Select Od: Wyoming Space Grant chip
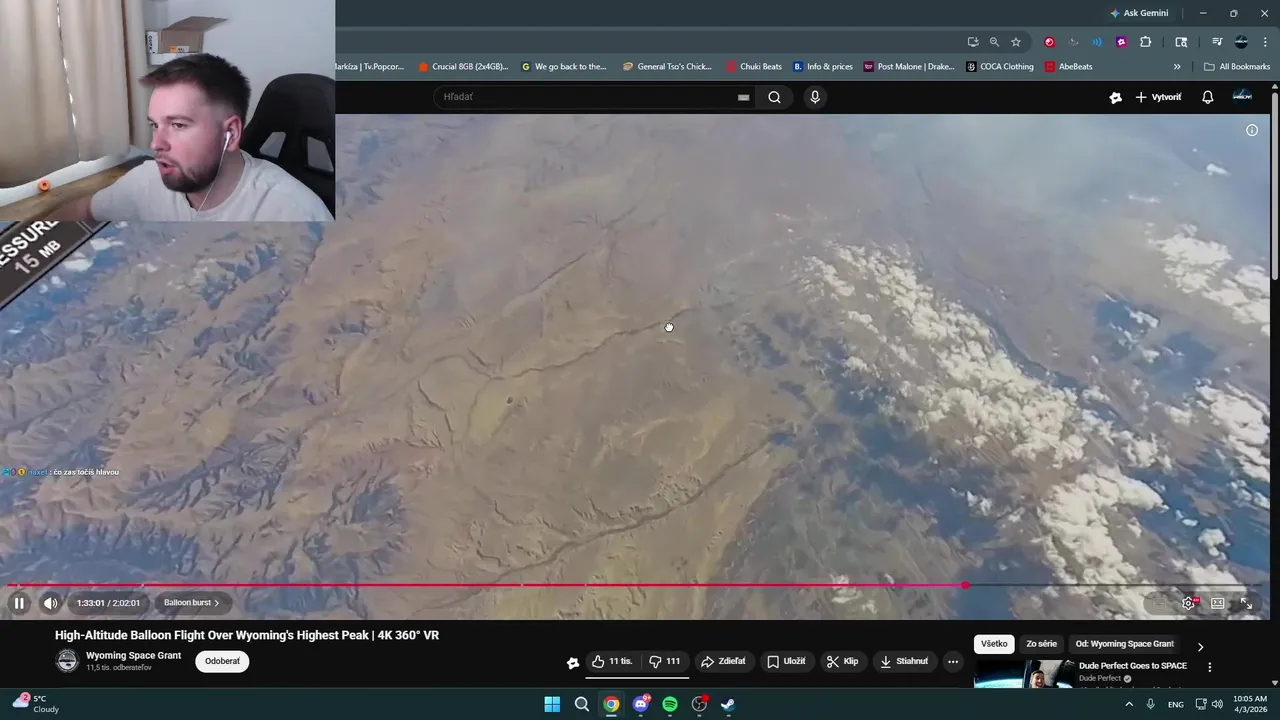The width and height of the screenshot is (1280, 720). [x=1124, y=644]
